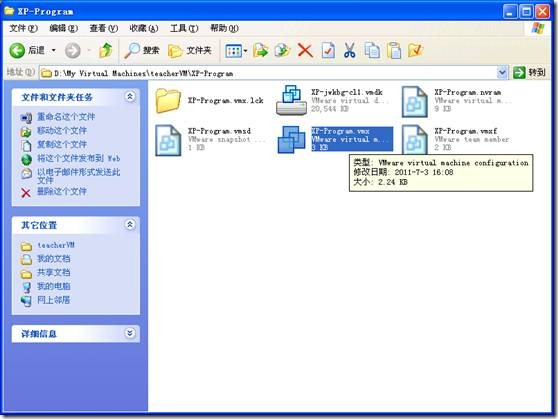Screen dimensions: 558x419
Task: Click 复制这个文件 link
Action: tap(62, 145)
